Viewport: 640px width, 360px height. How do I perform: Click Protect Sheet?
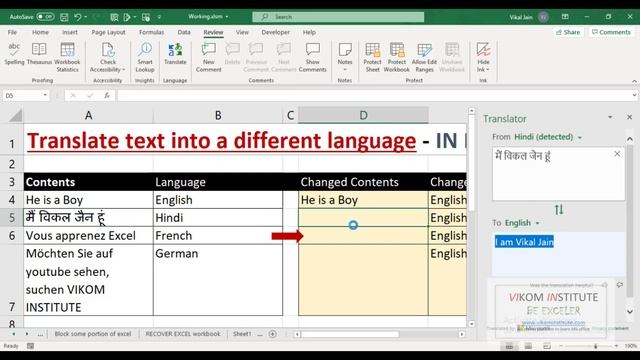tap(372, 57)
